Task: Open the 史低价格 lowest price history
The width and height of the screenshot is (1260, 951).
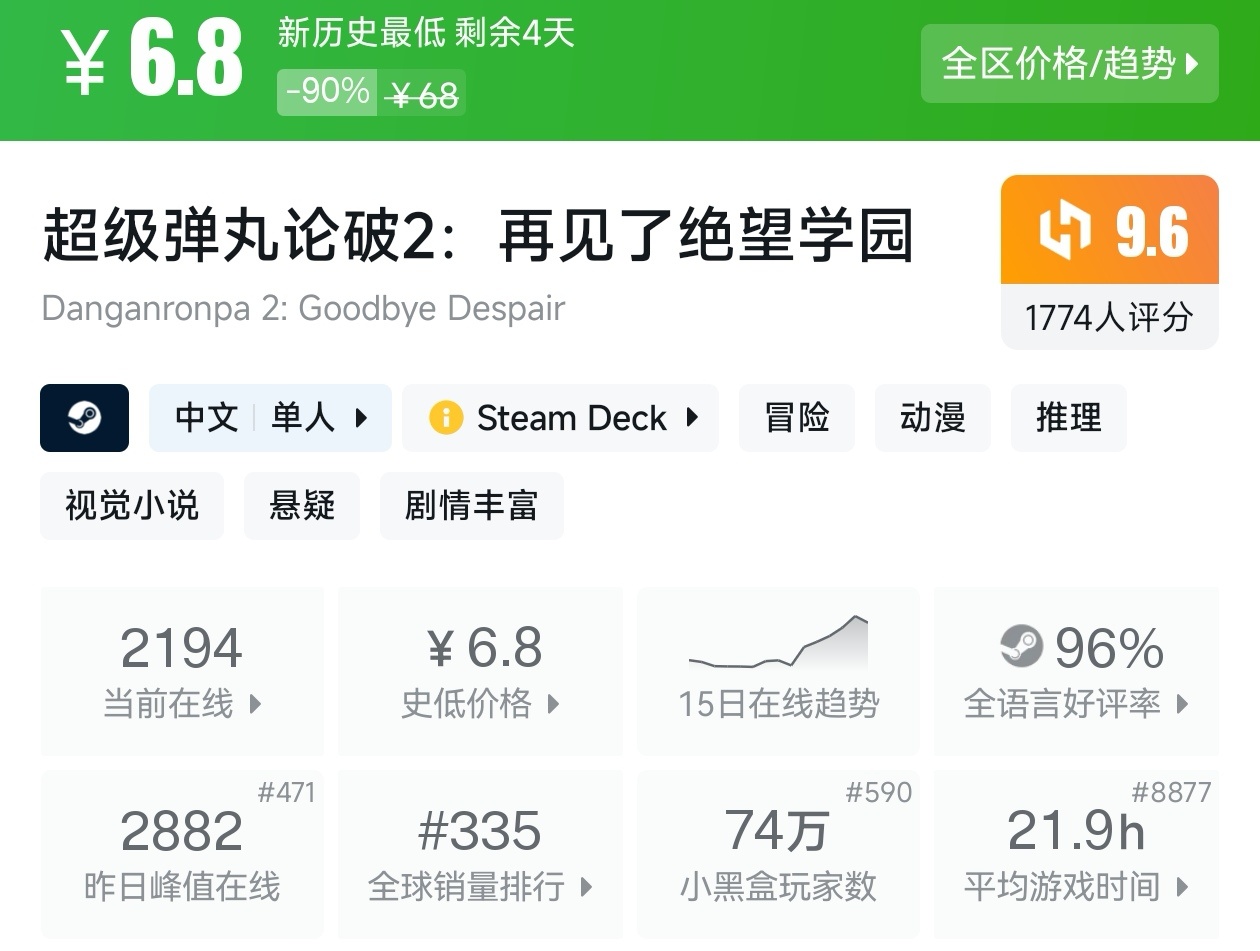Action: point(480,704)
